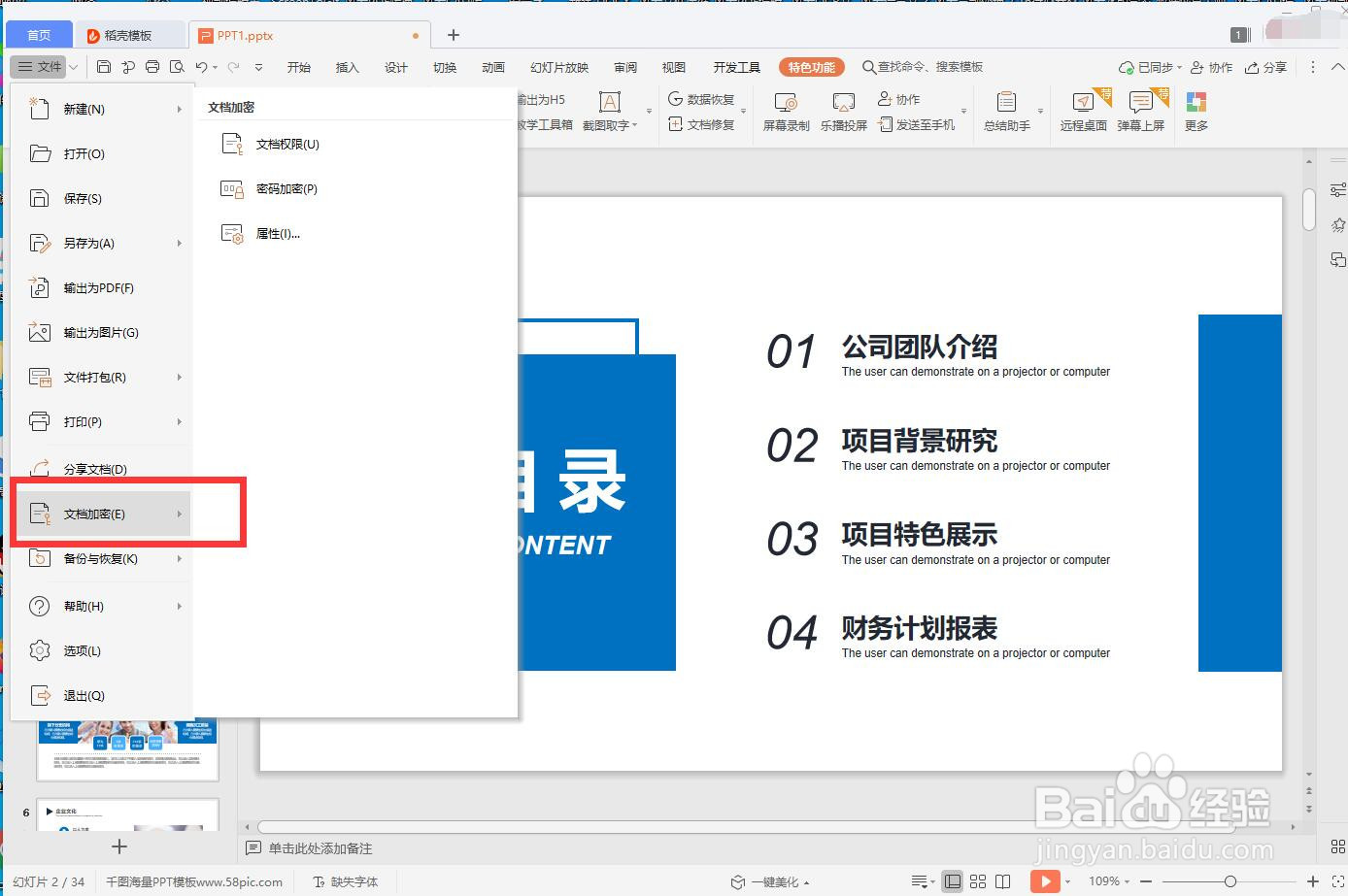Click the undo arrow icon
The height and width of the screenshot is (896, 1348).
tap(201, 67)
